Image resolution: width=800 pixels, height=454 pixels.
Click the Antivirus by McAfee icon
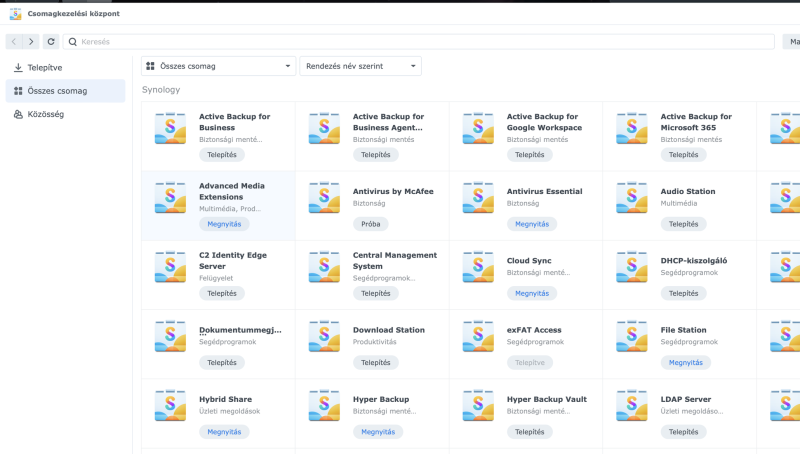pyautogui.click(x=324, y=197)
